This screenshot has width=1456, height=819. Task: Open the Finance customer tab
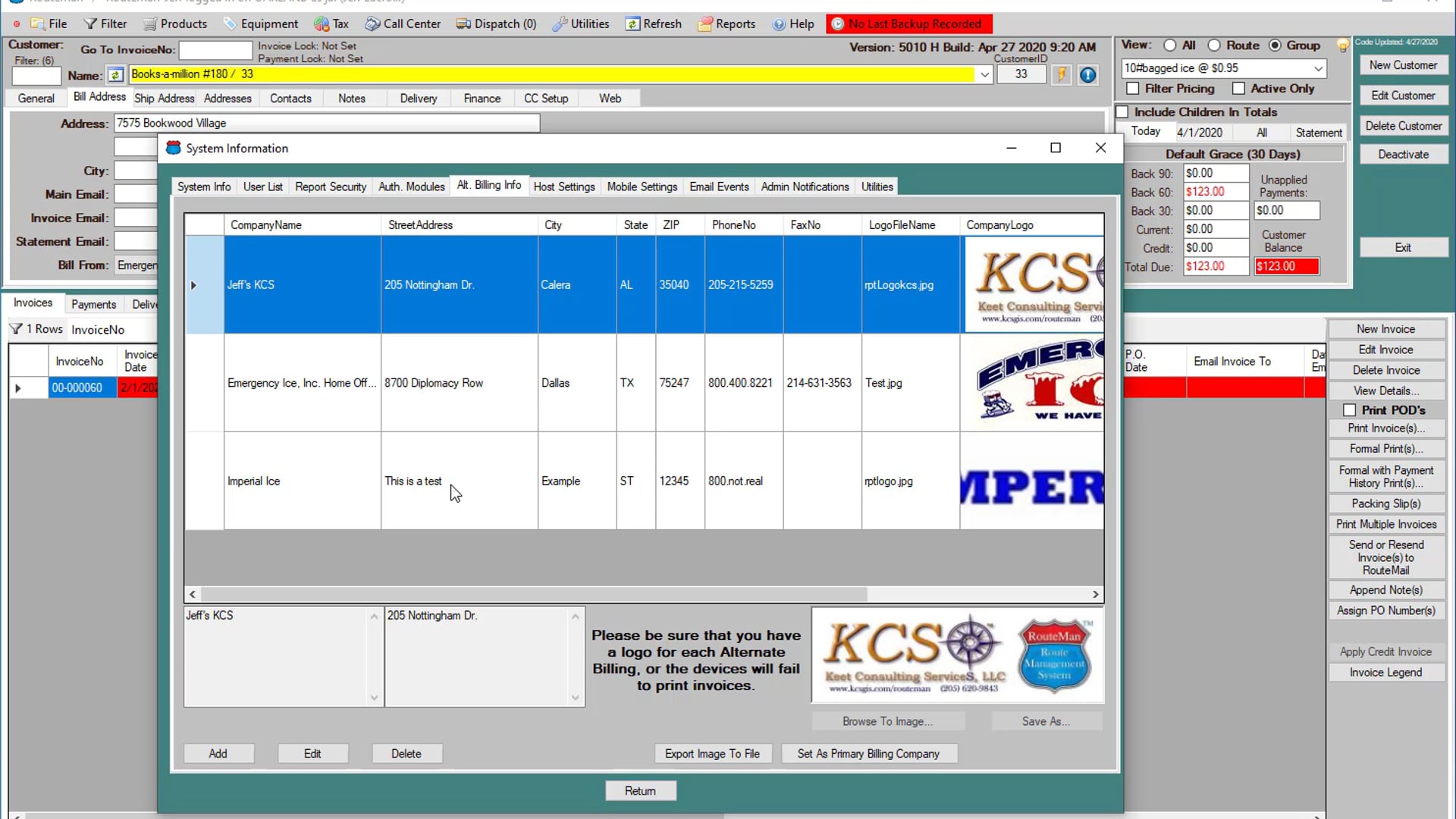tap(482, 99)
